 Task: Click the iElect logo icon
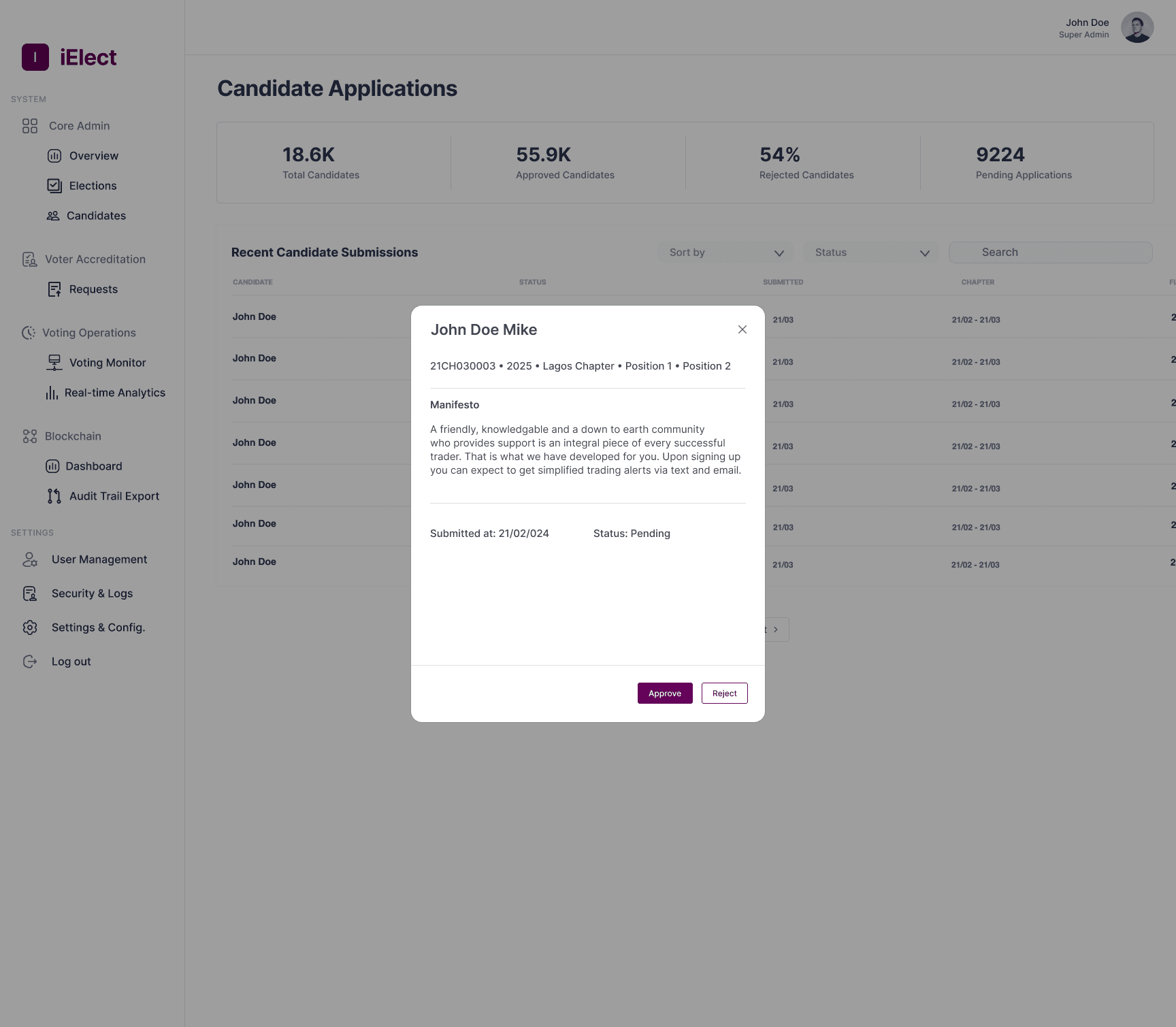pos(35,57)
